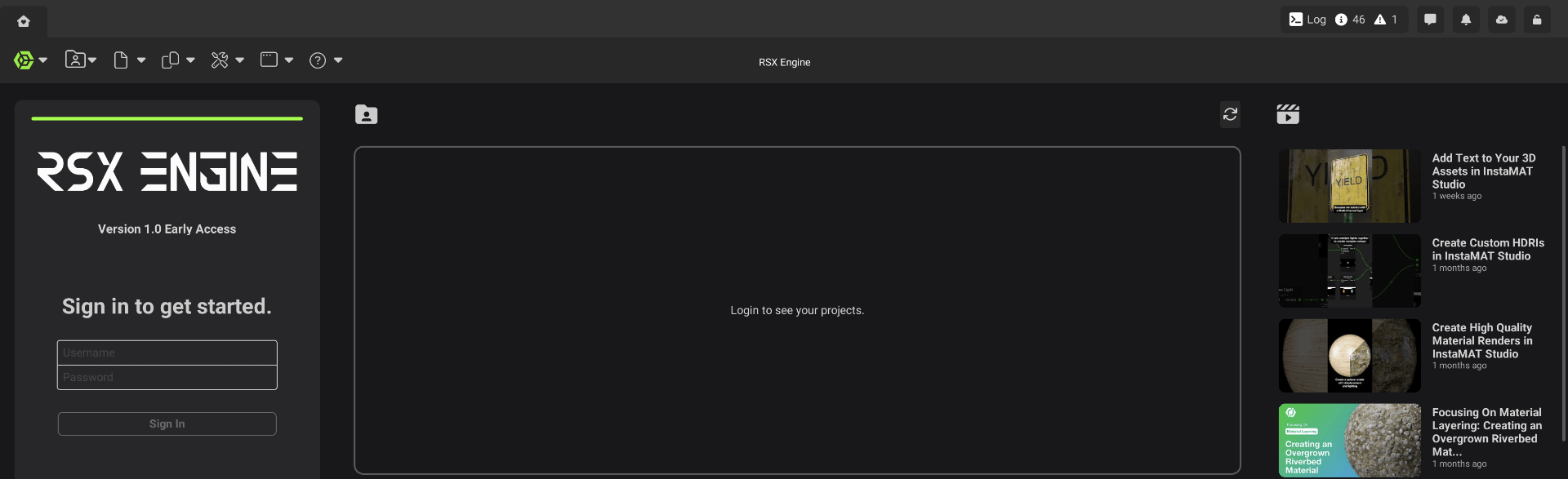Click the blank document file icon
The height and width of the screenshot is (479, 1568).
(121, 60)
